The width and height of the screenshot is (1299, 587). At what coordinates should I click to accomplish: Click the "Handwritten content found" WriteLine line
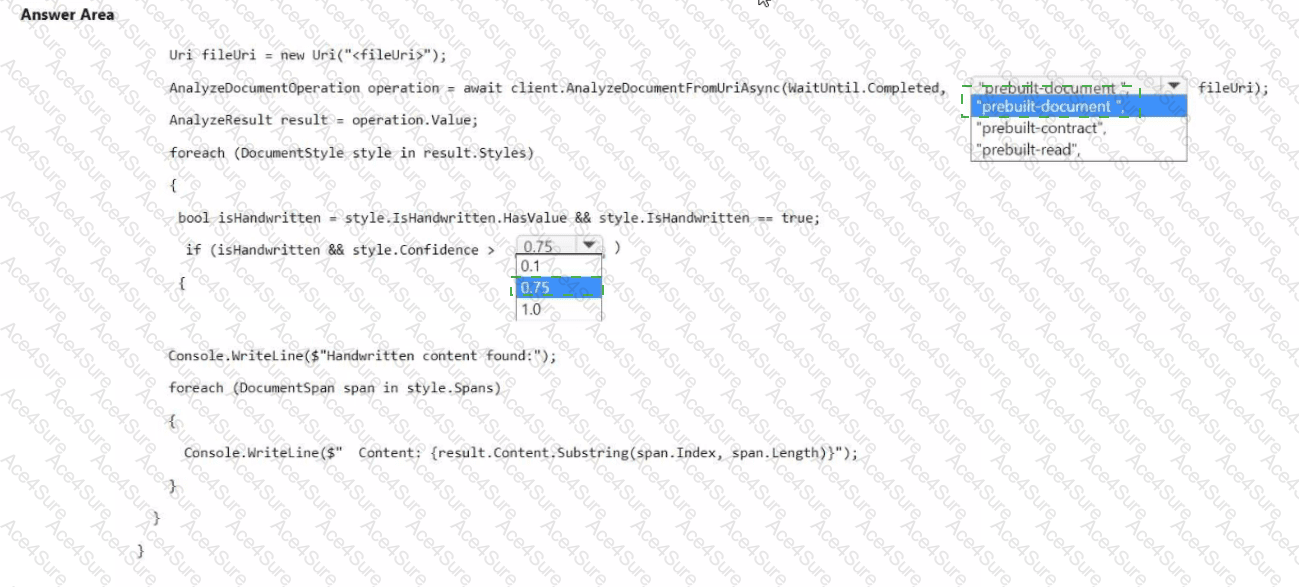(x=362, y=355)
